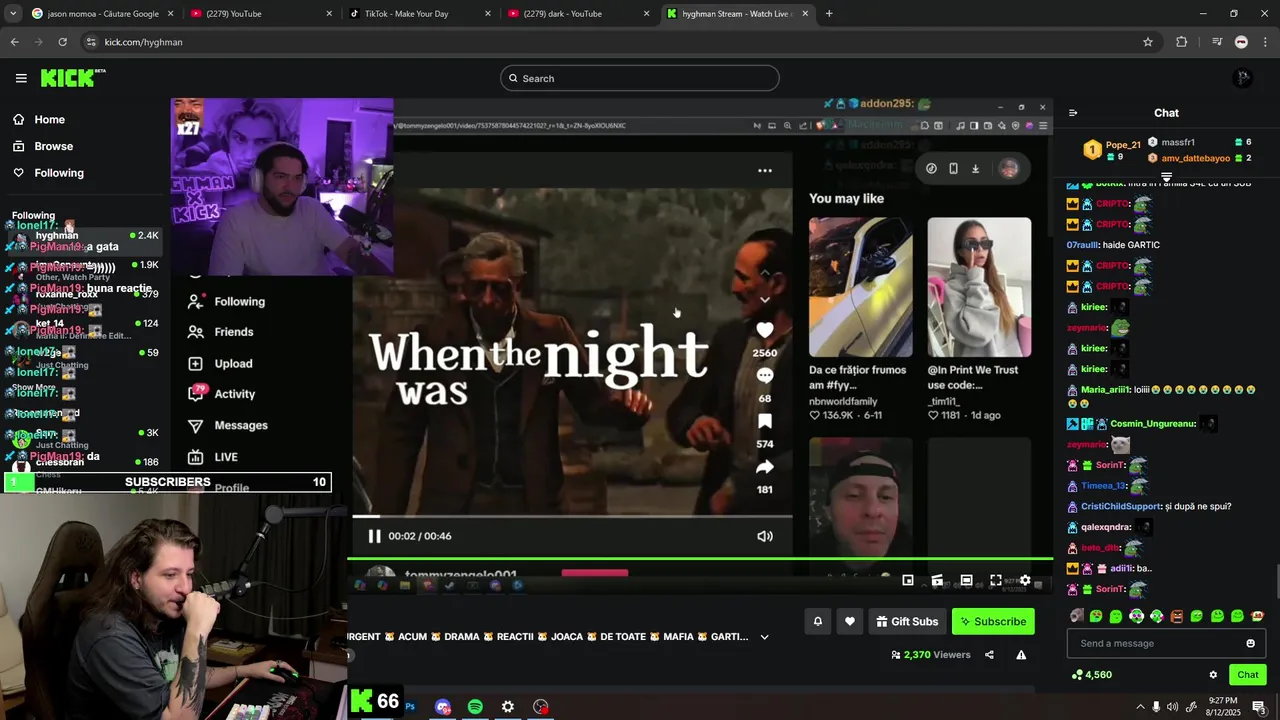Like the TikTok video heart
Image resolution: width=1280 pixels, height=720 pixels.
click(x=765, y=330)
